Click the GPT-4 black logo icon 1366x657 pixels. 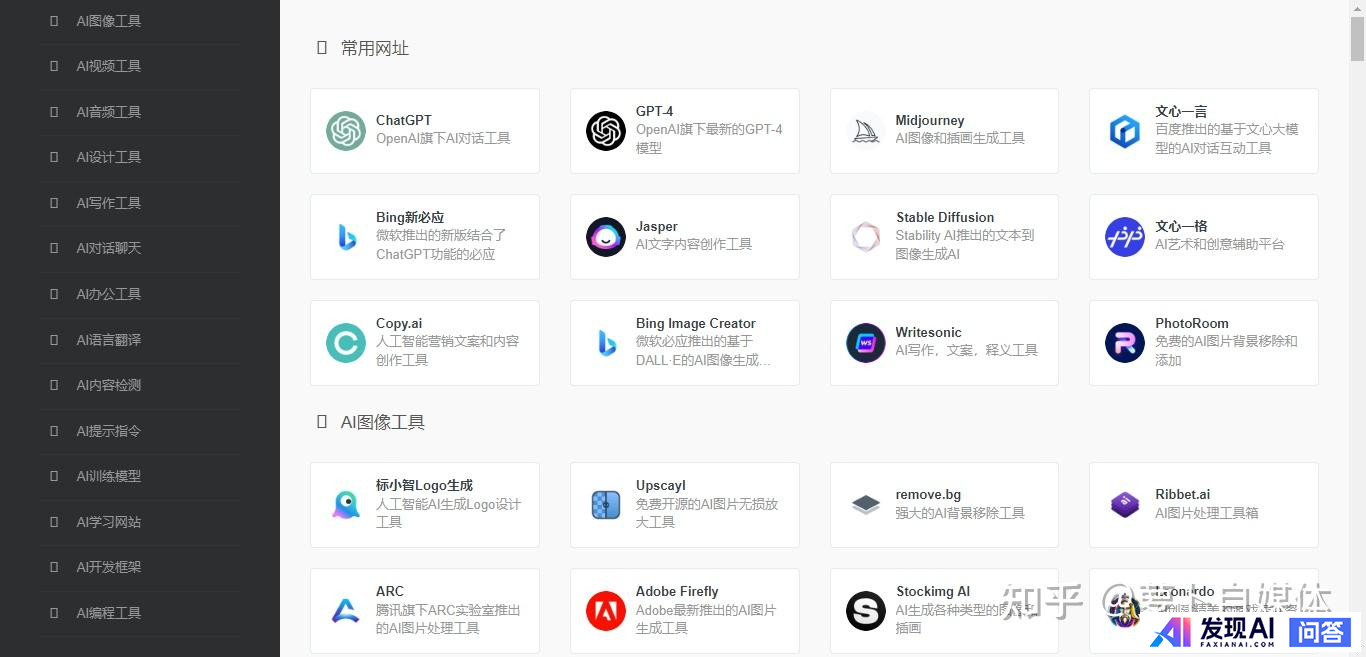pos(606,131)
